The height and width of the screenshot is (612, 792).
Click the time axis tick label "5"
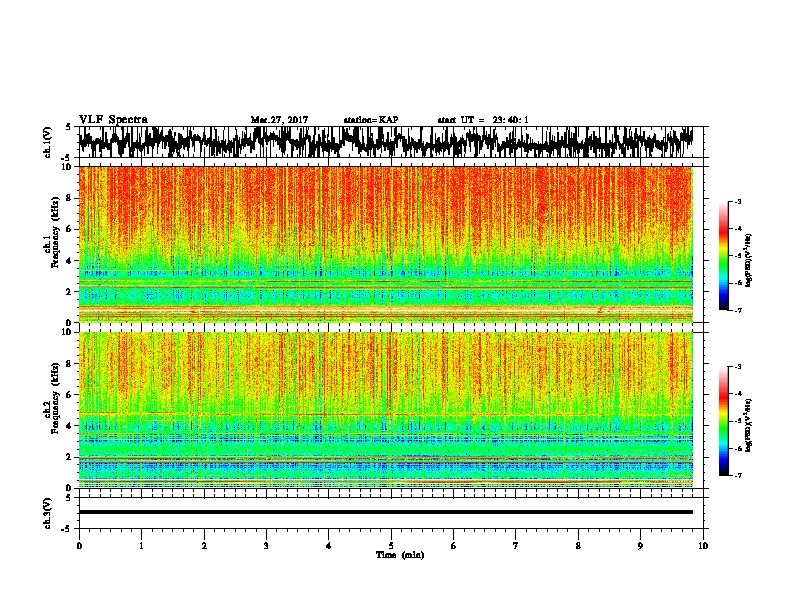coord(391,546)
